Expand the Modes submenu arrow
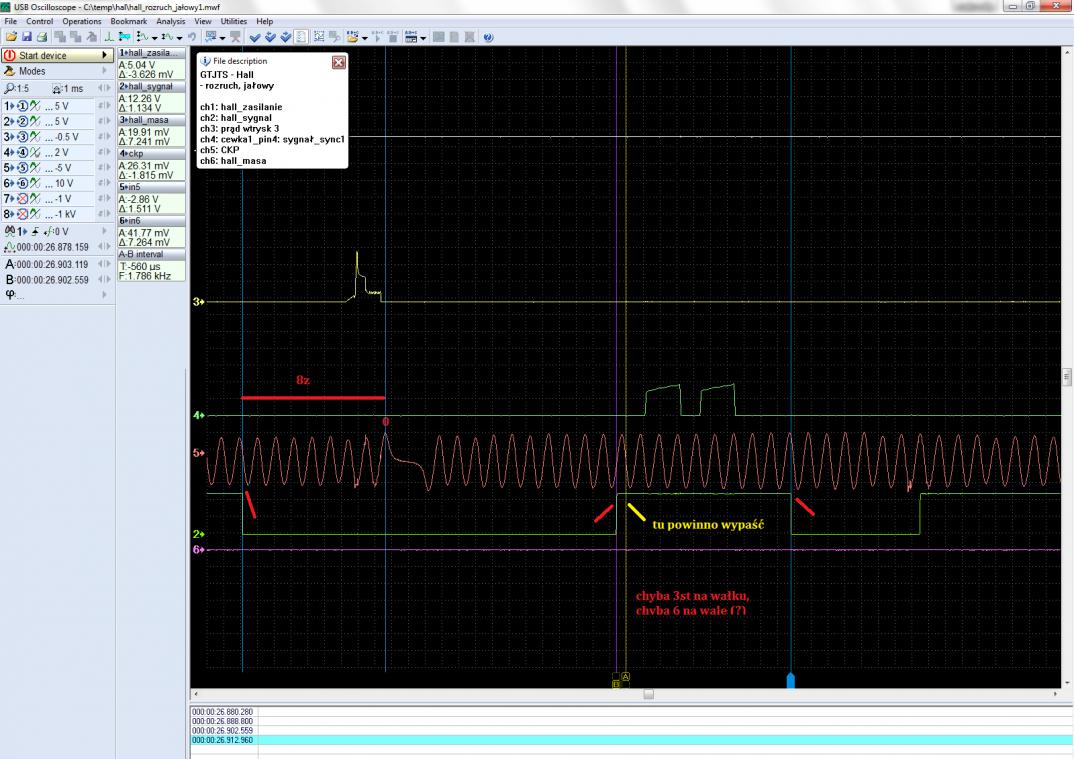Viewport: 1074px width, 759px height. 106,72
